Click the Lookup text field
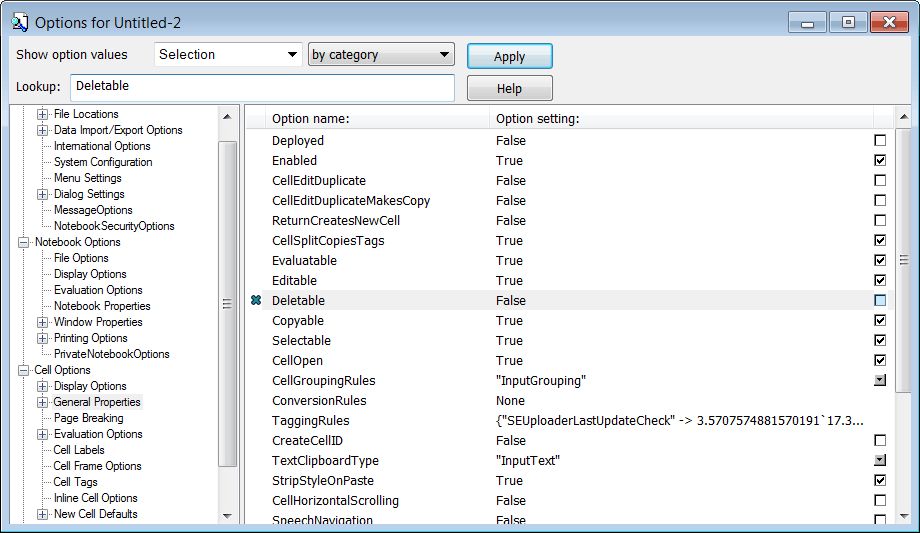Screen dimensions: 920x533 tap(262, 87)
